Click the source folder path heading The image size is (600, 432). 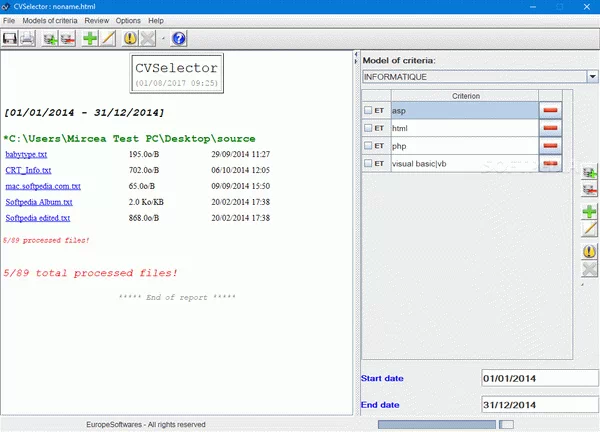tap(129, 139)
